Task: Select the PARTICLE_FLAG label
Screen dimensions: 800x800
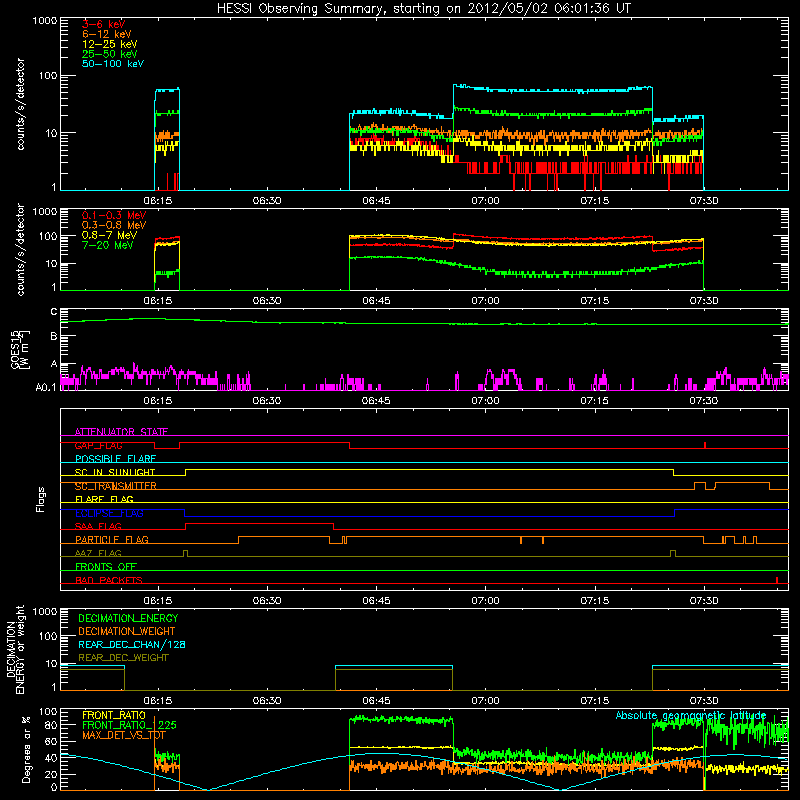Action: pos(112,540)
